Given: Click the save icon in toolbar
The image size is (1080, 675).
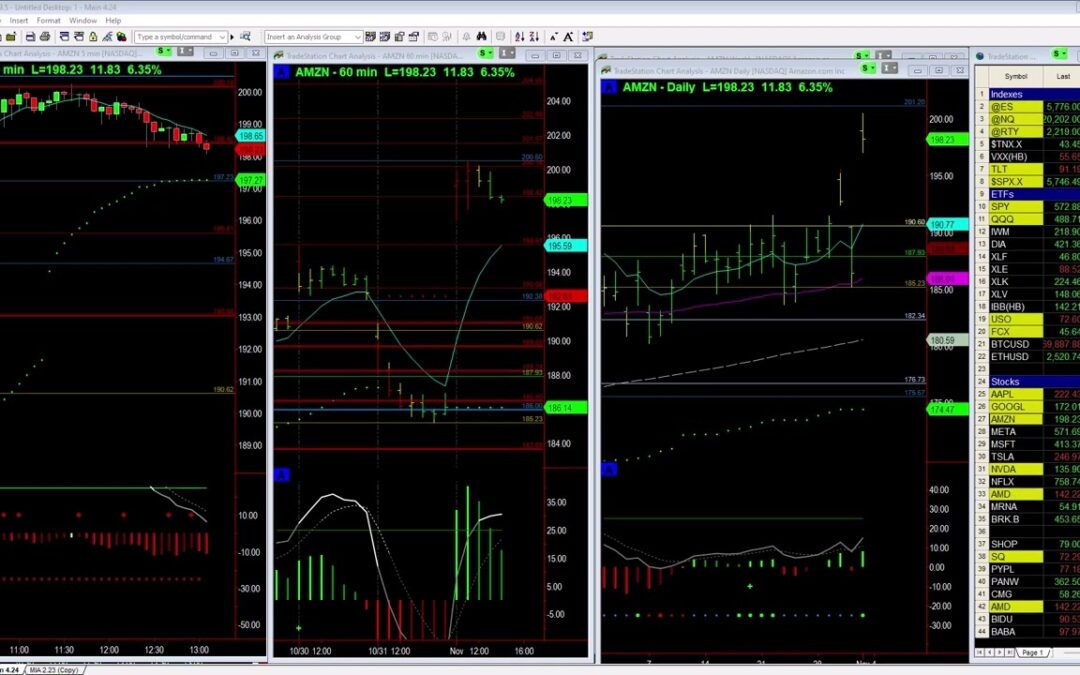Looking at the screenshot, I should click(30, 37).
